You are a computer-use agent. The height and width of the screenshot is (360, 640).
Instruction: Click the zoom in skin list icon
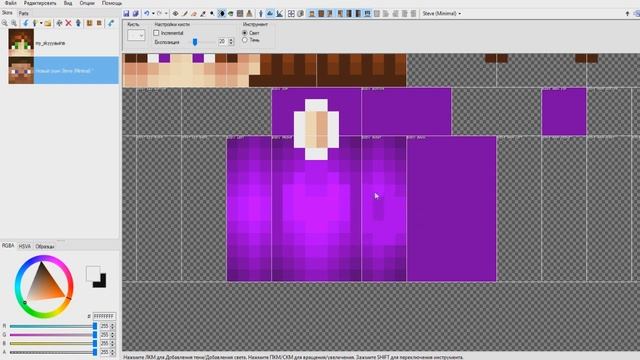click(x=13, y=23)
